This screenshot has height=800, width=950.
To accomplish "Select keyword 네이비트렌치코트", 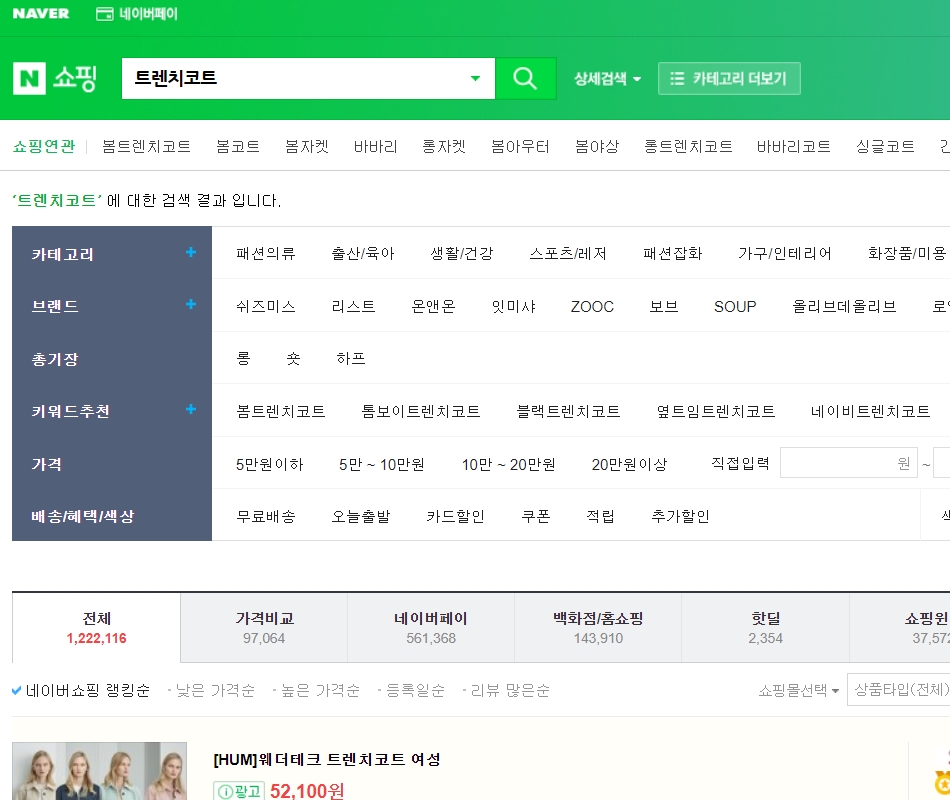I will click(870, 412).
